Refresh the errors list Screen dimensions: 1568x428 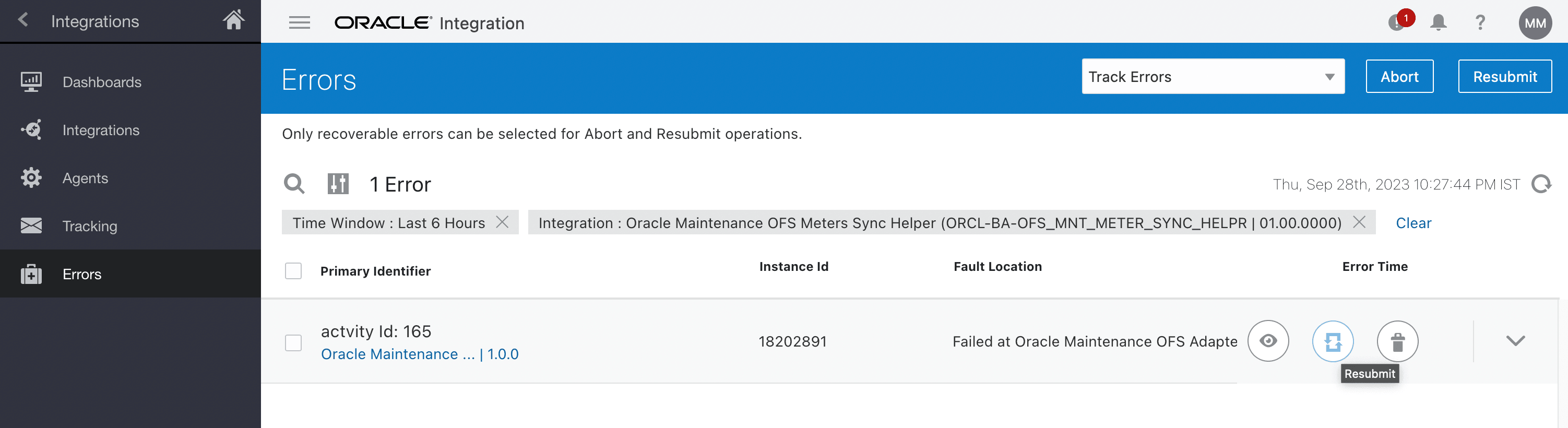pos(1541,184)
